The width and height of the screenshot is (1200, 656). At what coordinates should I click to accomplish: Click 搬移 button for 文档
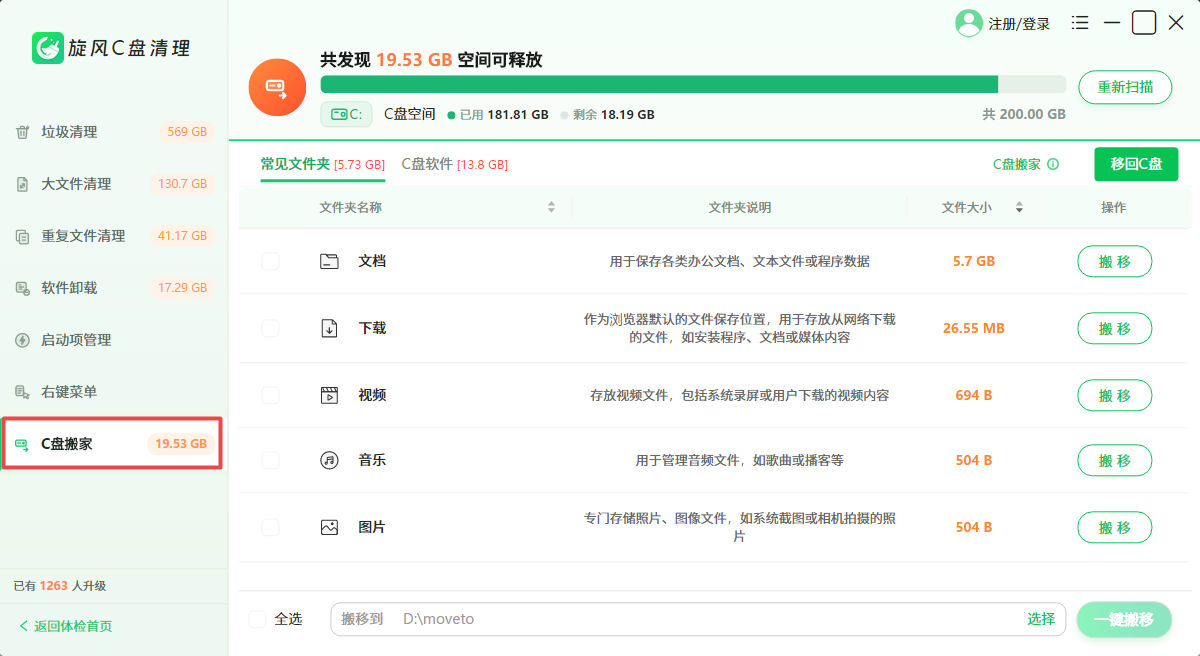coord(1114,261)
